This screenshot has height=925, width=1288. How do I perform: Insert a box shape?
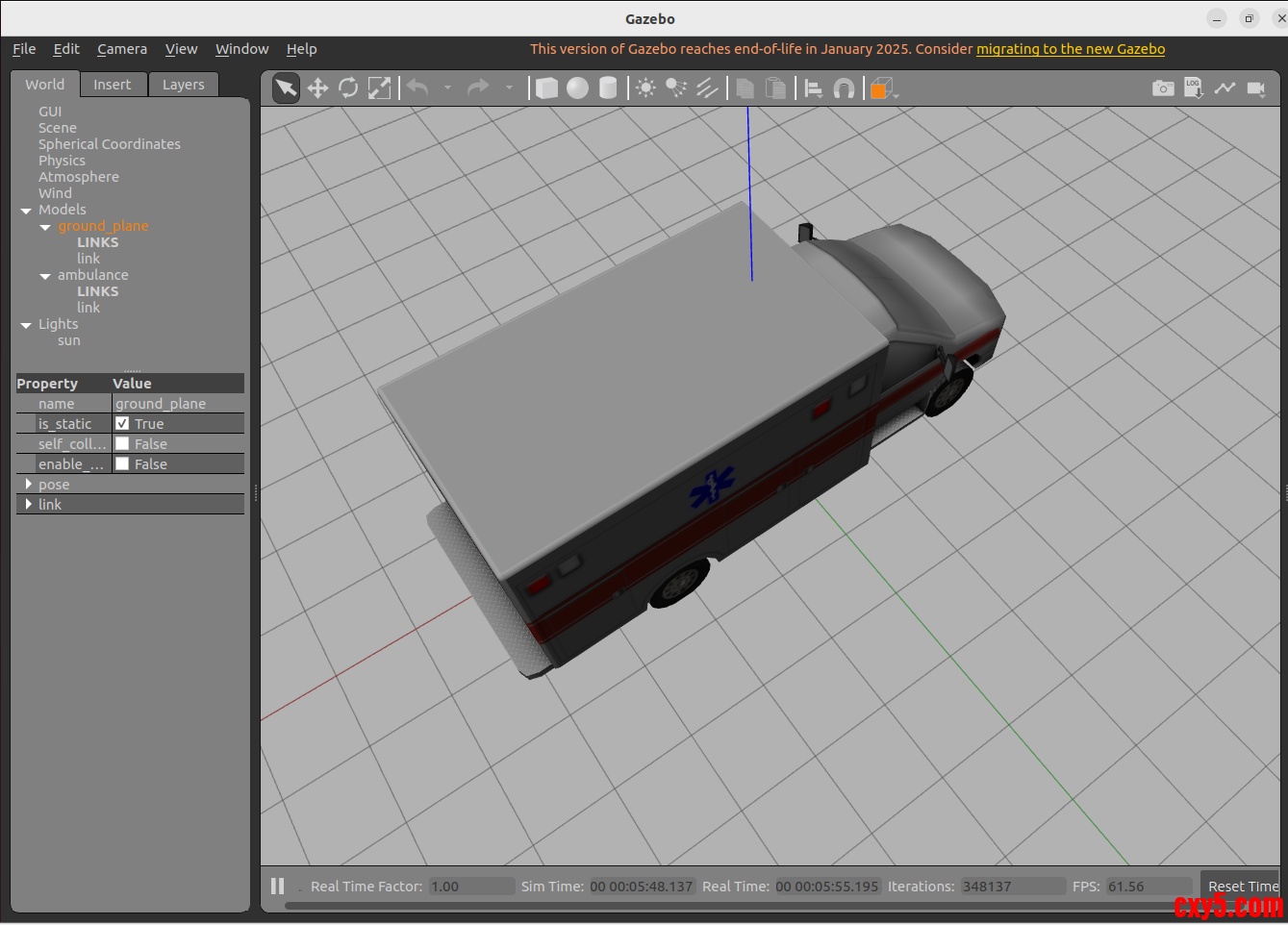546,88
